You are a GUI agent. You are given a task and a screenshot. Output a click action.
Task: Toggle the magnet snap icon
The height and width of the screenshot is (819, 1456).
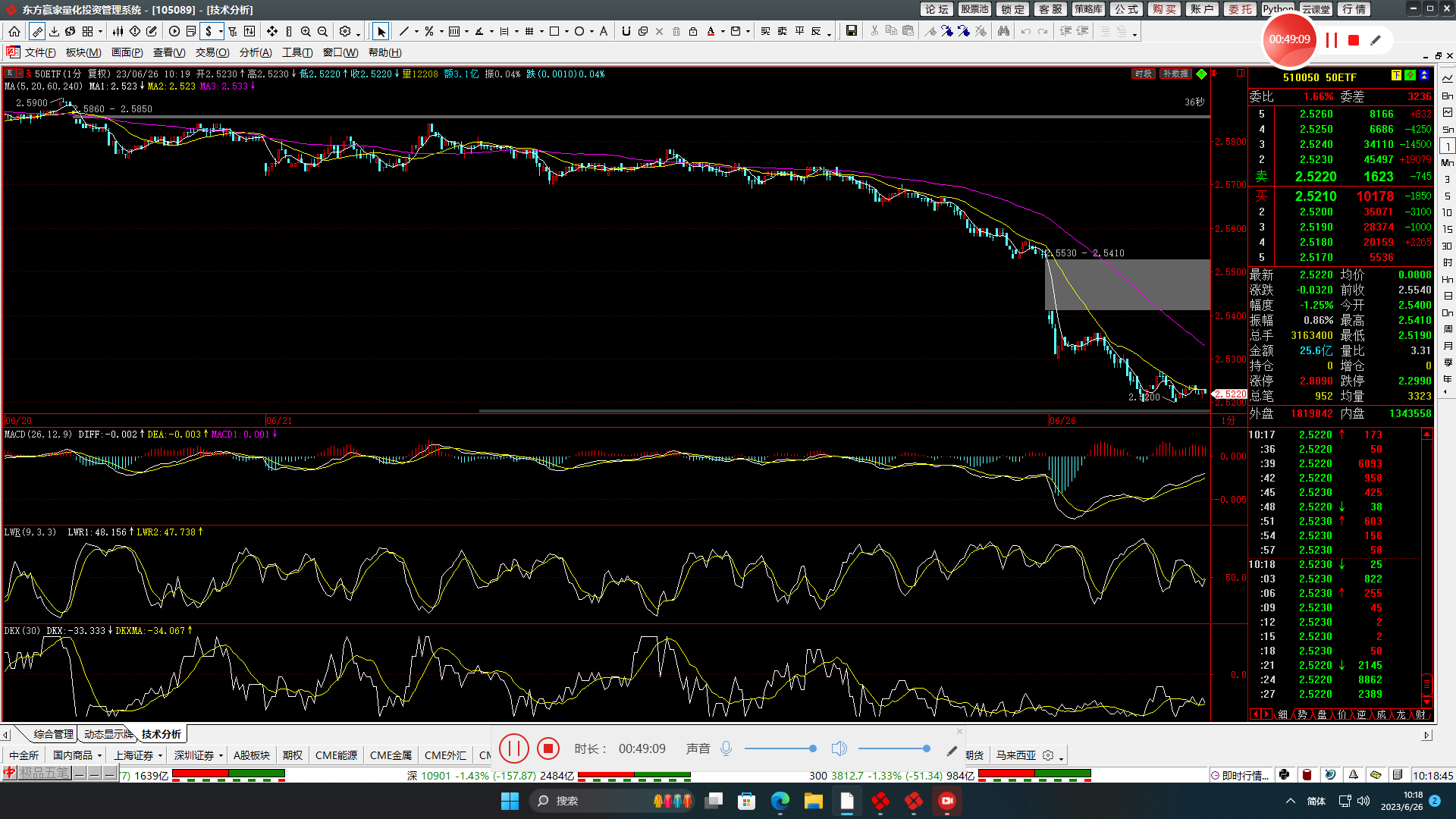[626, 31]
